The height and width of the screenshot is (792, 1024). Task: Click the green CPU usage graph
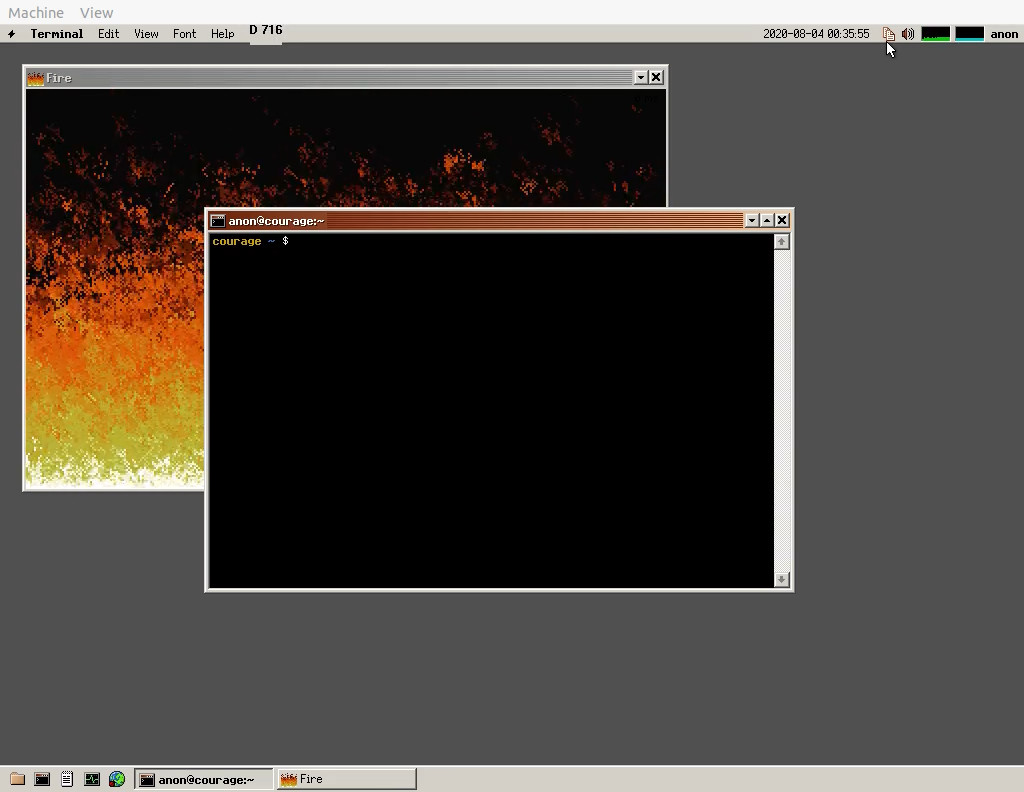(x=935, y=34)
